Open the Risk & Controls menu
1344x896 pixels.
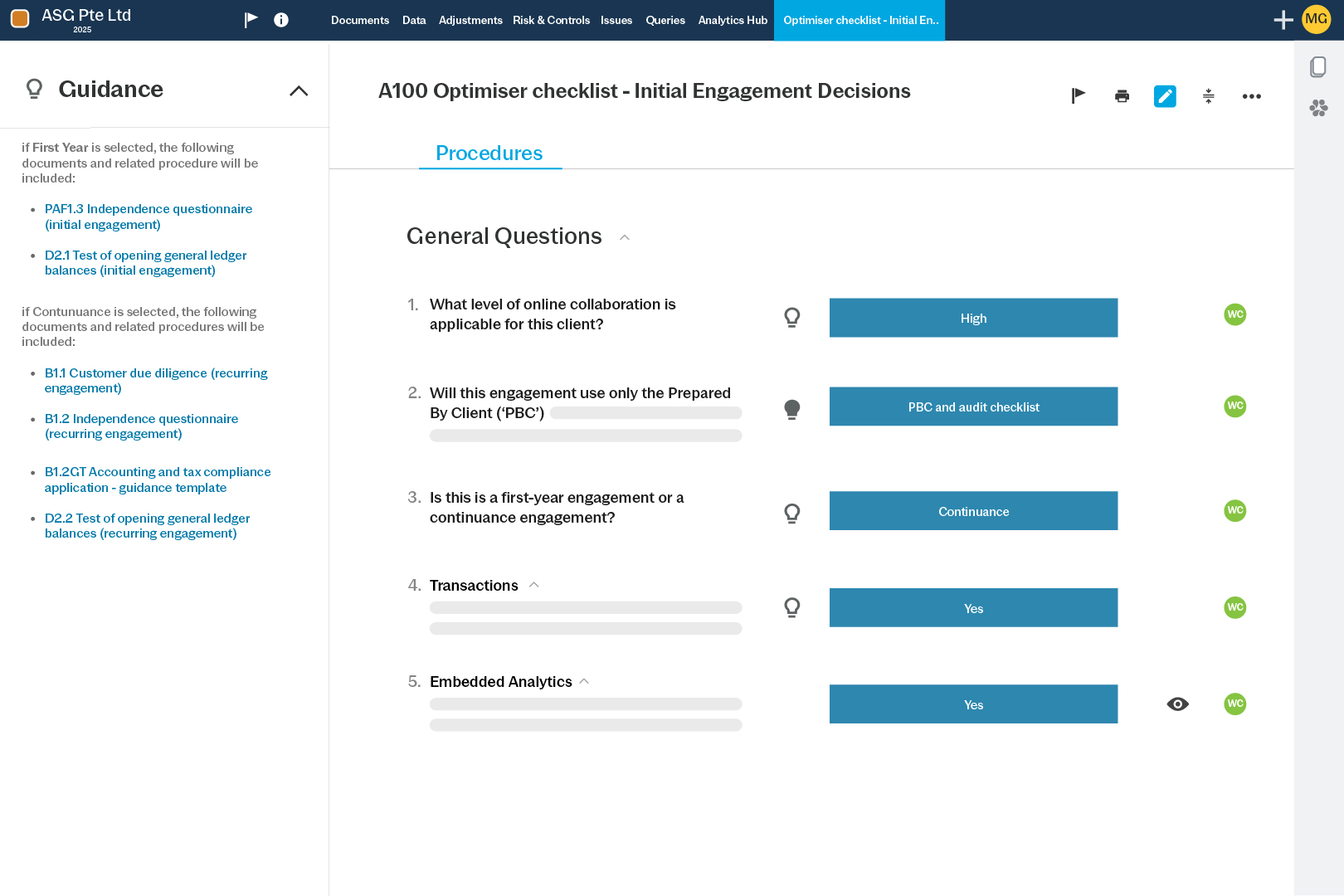[551, 20]
